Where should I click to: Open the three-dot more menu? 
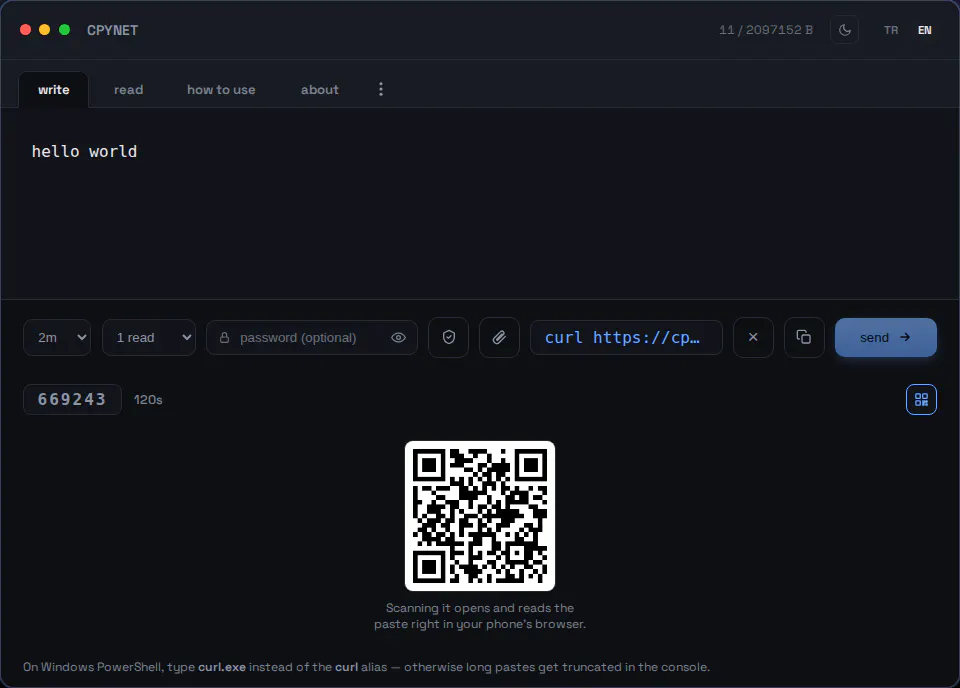[381, 89]
